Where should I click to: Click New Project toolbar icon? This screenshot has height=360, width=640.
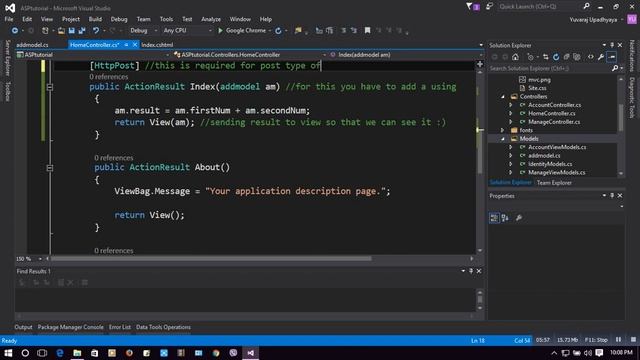tap(45, 31)
